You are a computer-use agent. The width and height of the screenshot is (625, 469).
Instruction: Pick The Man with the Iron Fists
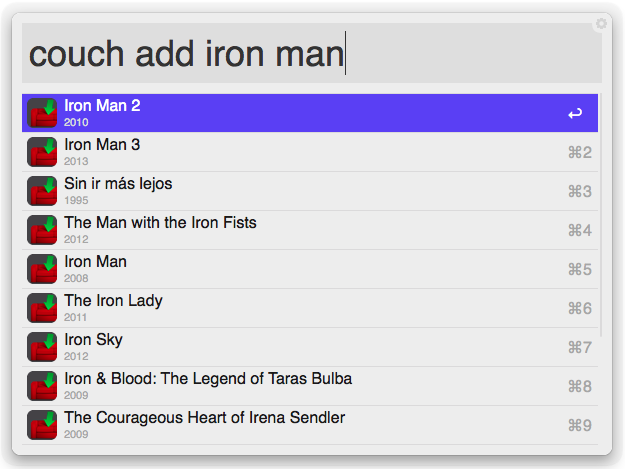[x=300, y=230]
